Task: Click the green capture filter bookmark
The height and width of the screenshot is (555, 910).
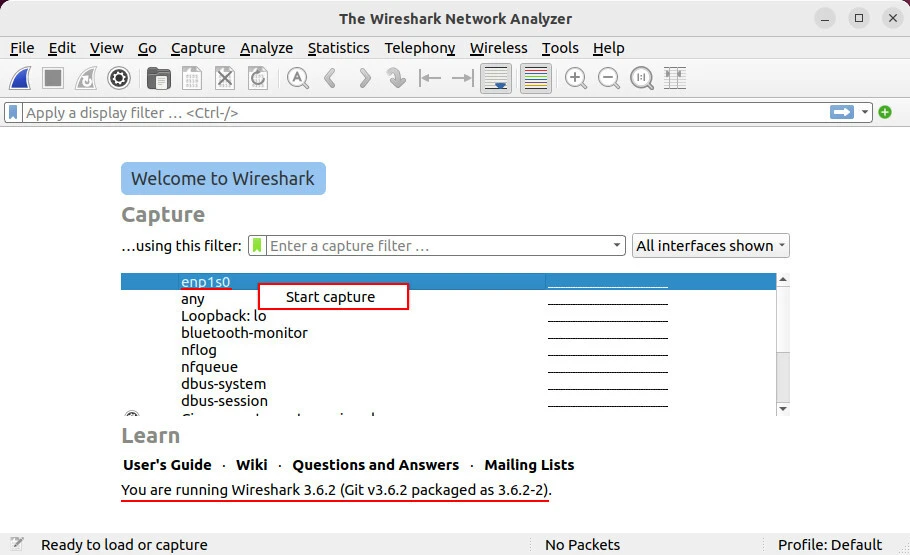Action: [257, 246]
